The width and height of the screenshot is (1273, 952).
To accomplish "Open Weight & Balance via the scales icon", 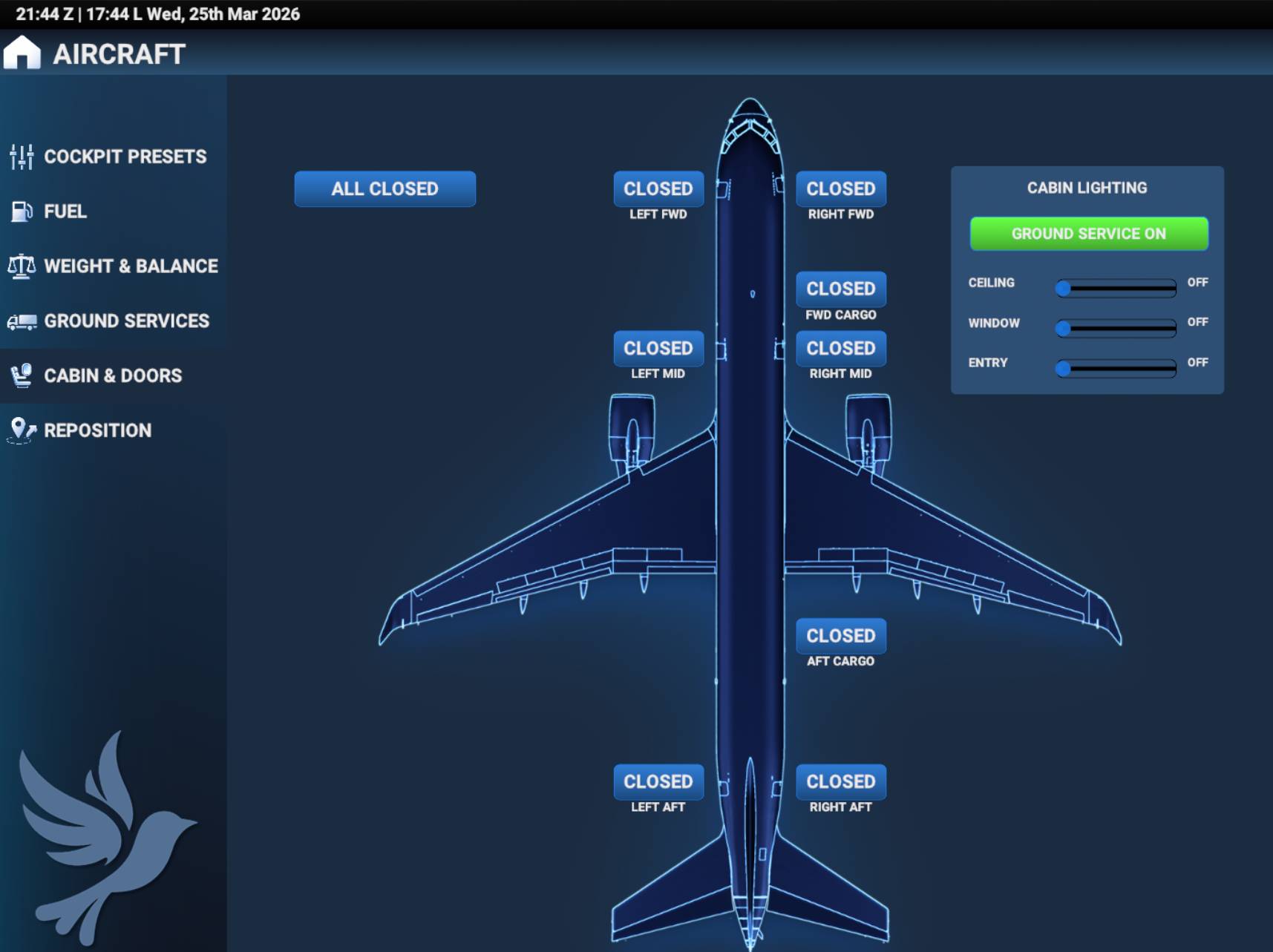I will click(x=22, y=266).
